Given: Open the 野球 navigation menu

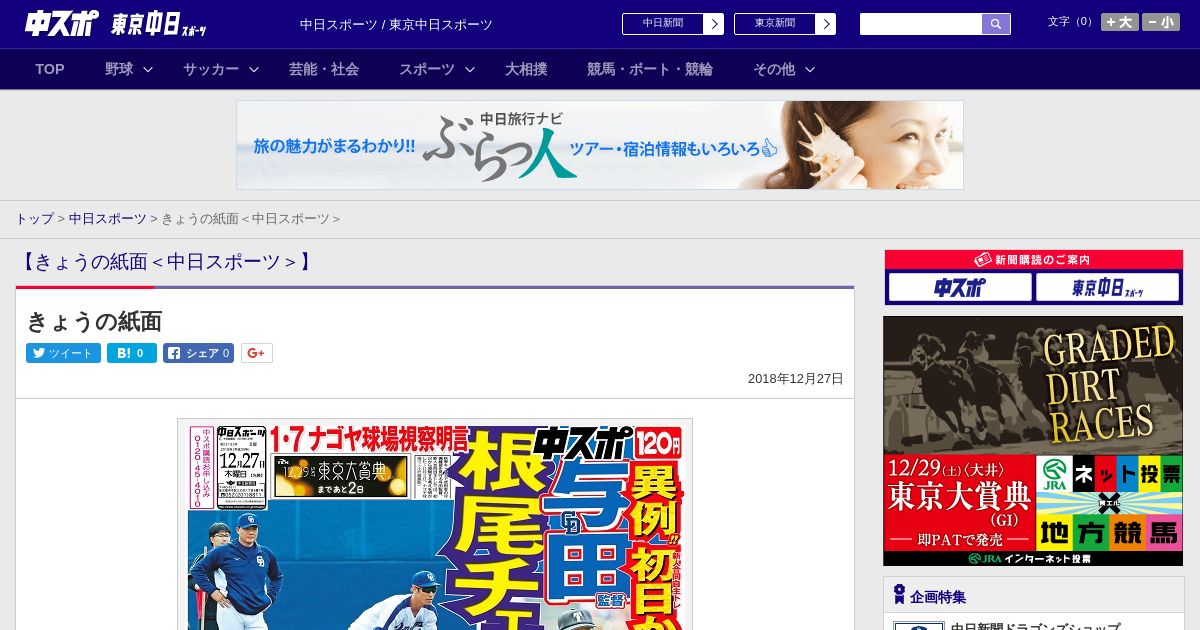Looking at the screenshot, I should coord(119,69).
